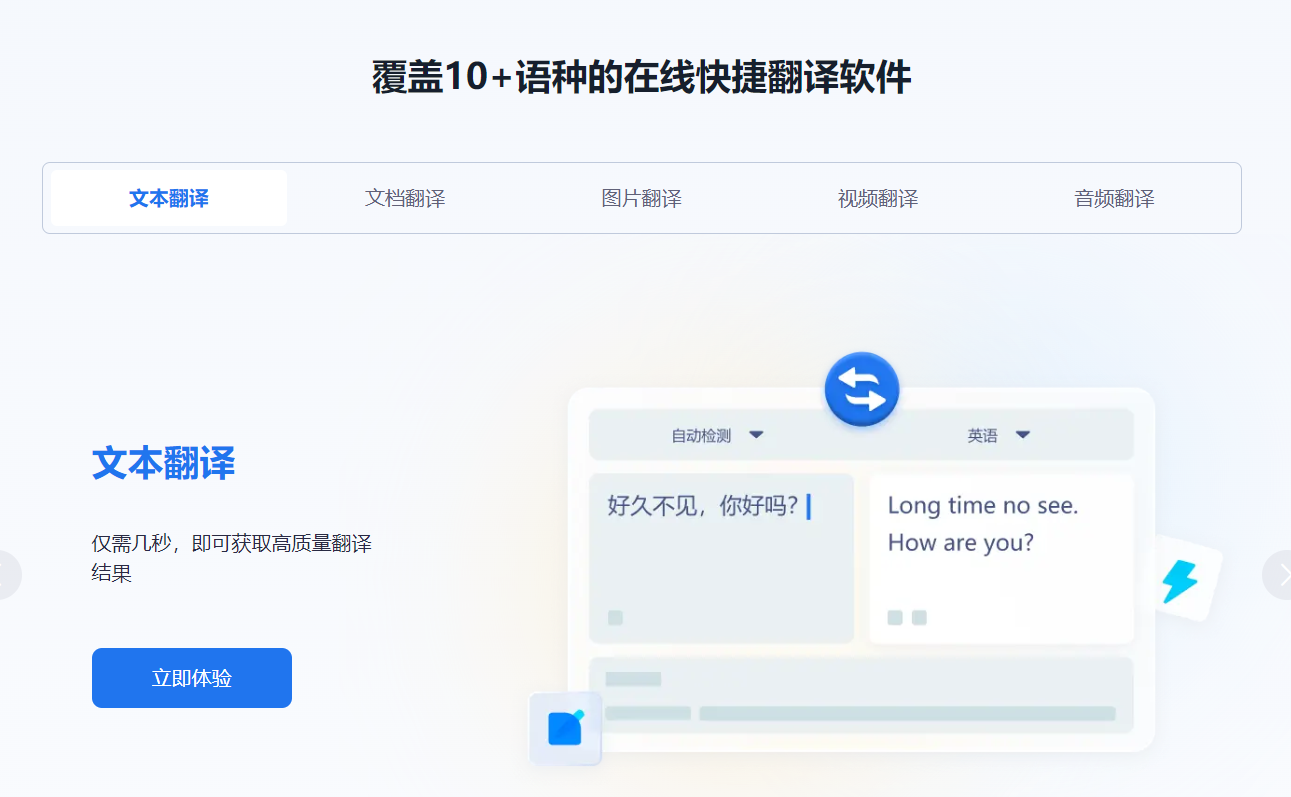Advance carousel with right arrow
Image resolution: width=1291 pixels, height=797 pixels.
[x=1278, y=575]
